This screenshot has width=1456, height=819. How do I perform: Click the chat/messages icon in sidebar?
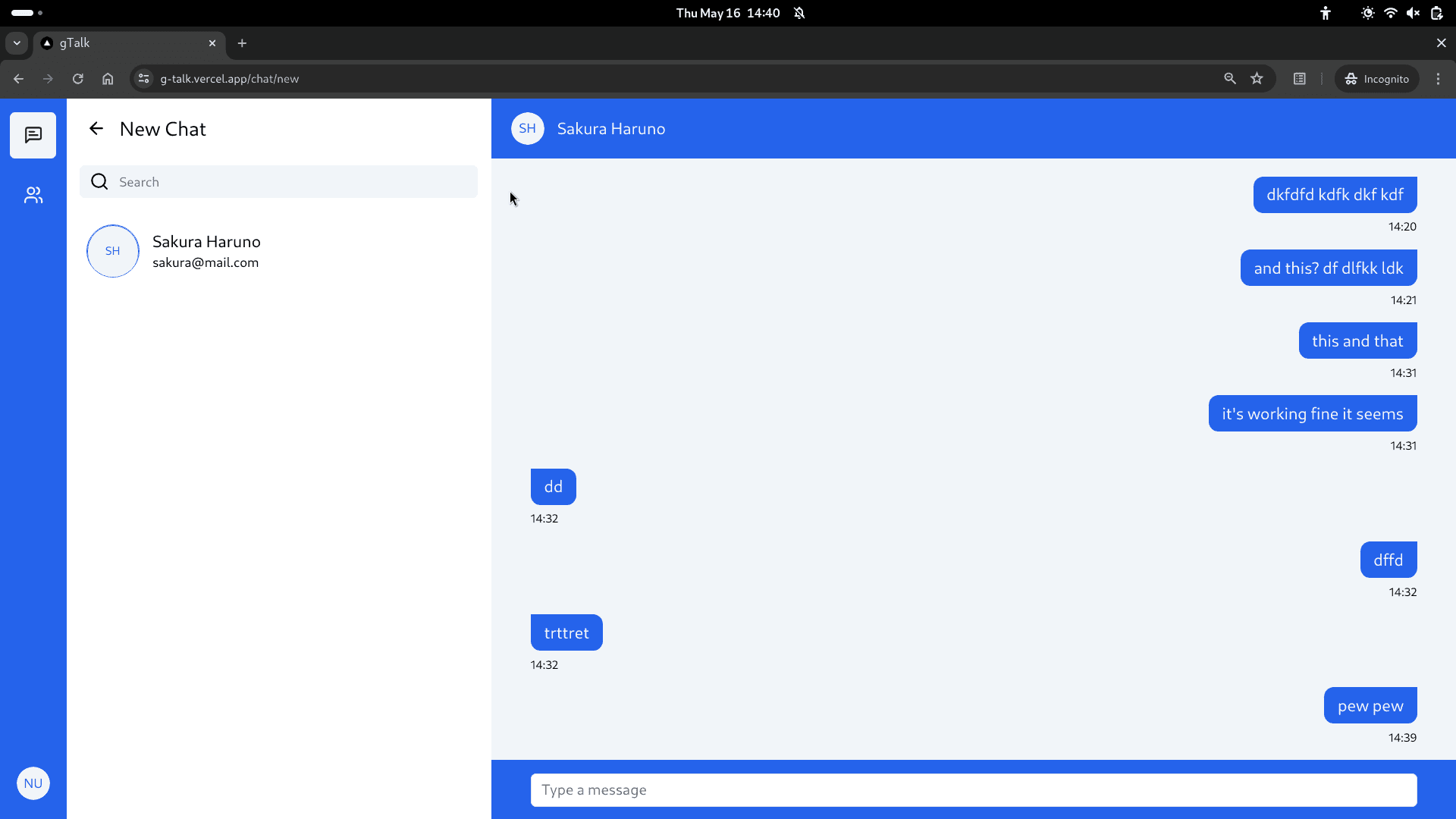point(33,135)
